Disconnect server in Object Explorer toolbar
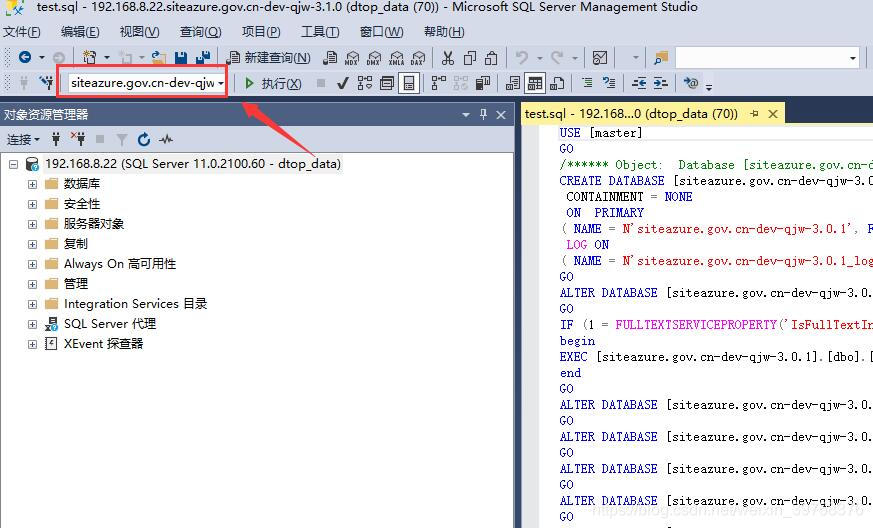This screenshot has width=873, height=528. 78,139
